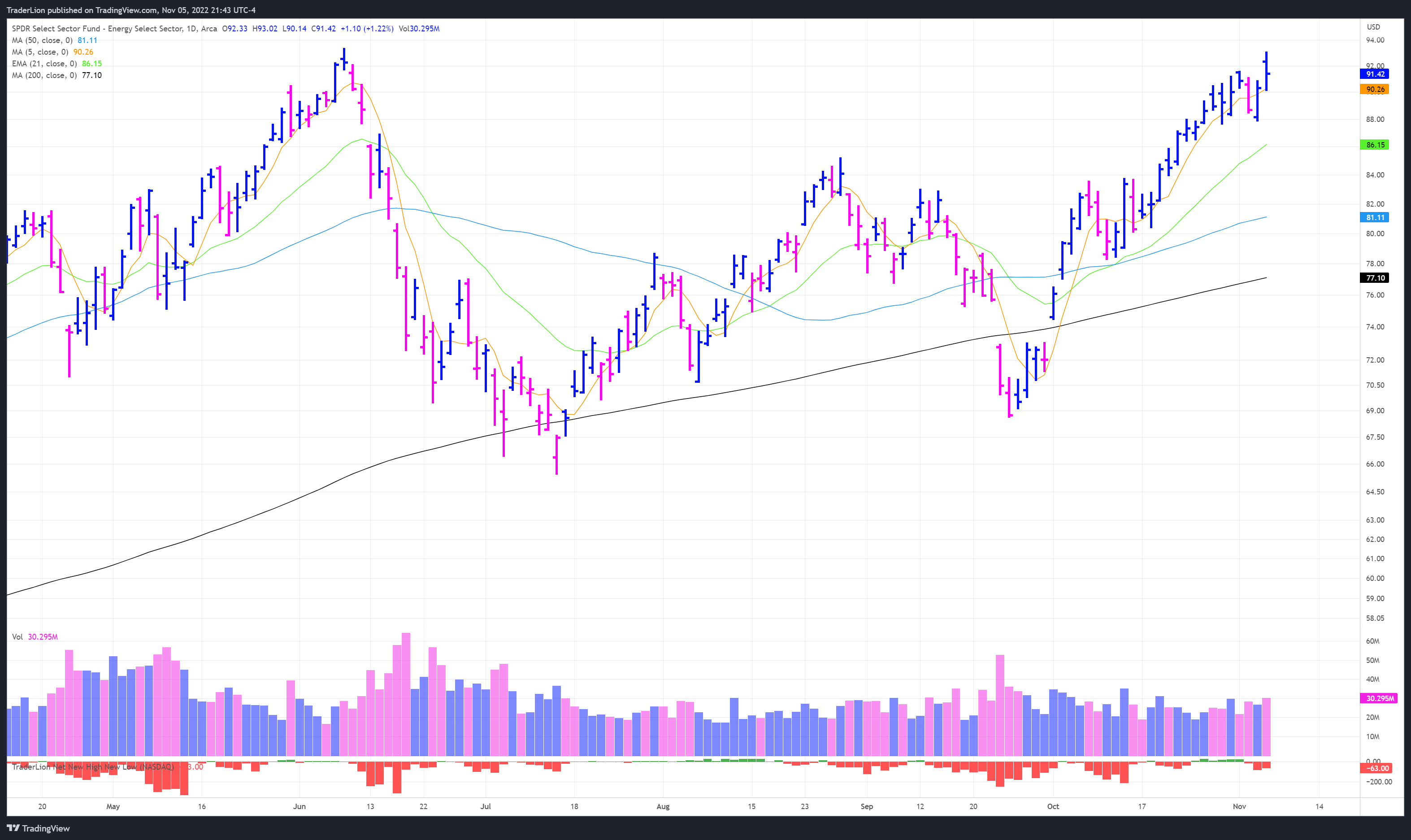
Task: Click the low value L90.14
Action: click(x=294, y=28)
